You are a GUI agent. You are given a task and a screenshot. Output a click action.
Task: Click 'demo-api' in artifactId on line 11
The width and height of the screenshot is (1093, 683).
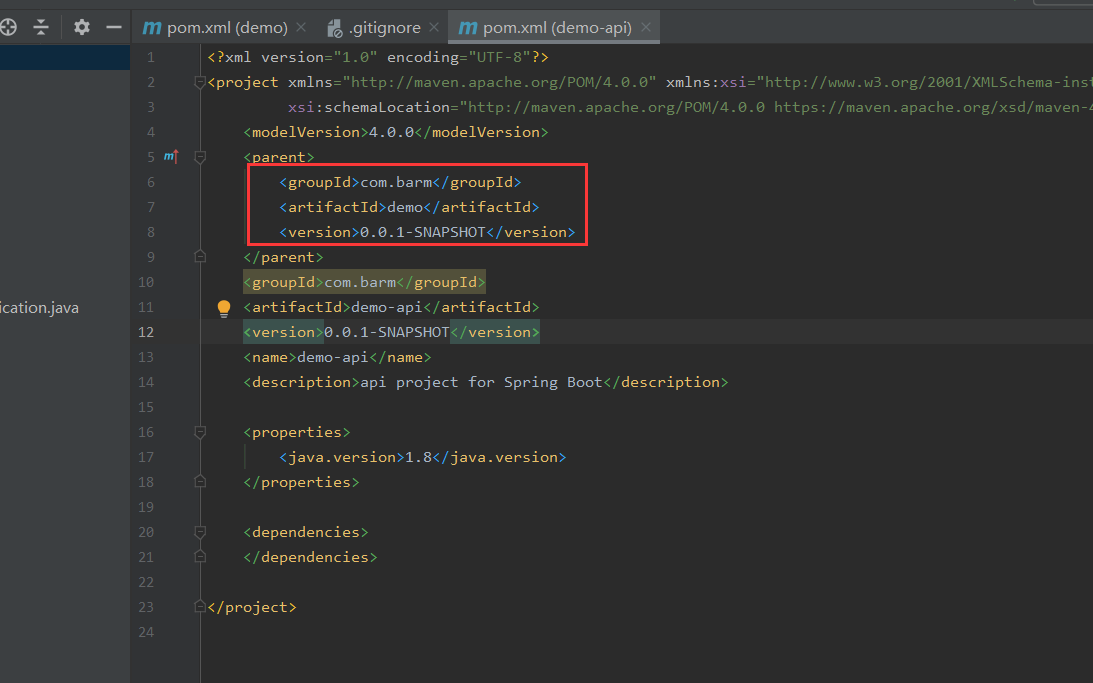(x=387, y=307)
